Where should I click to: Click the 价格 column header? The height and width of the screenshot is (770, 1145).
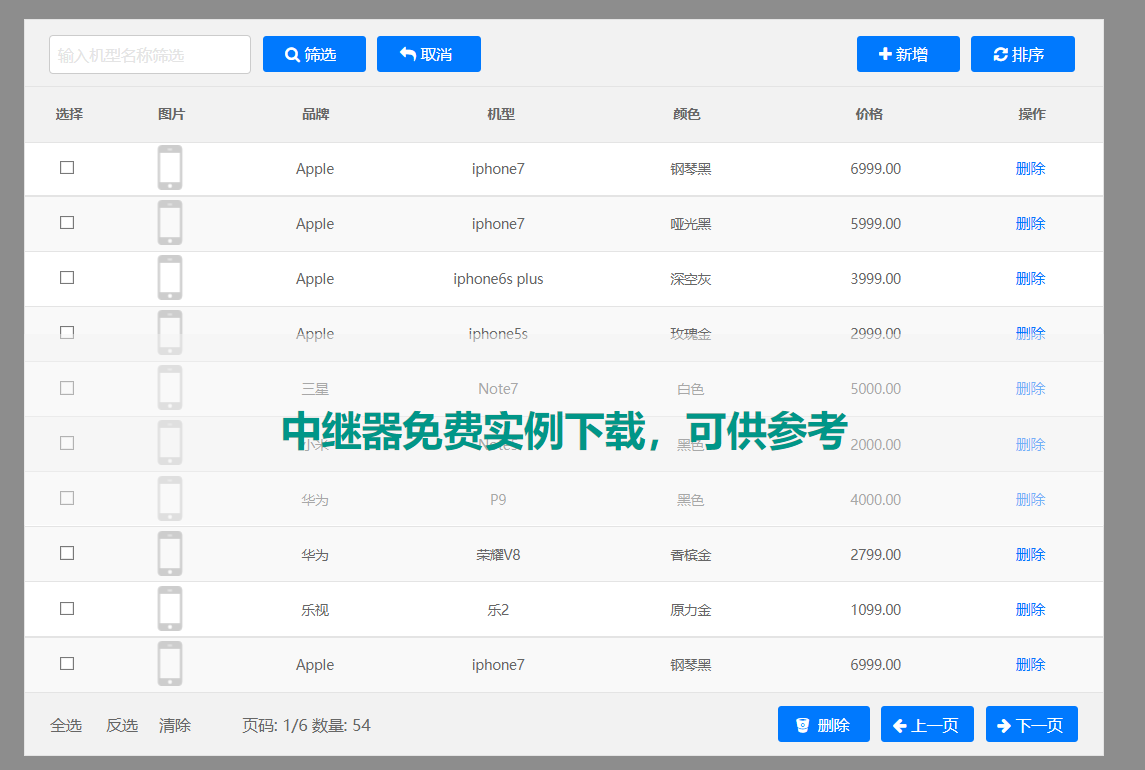pyautogui.click(x=869, y=114)
